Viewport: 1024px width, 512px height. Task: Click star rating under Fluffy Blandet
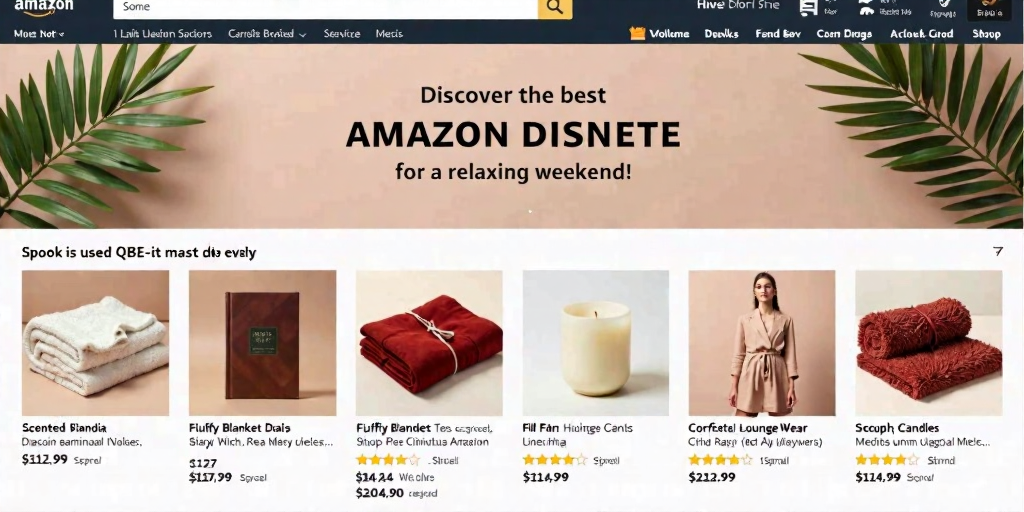pyautogui.click(x=388, y=460)
